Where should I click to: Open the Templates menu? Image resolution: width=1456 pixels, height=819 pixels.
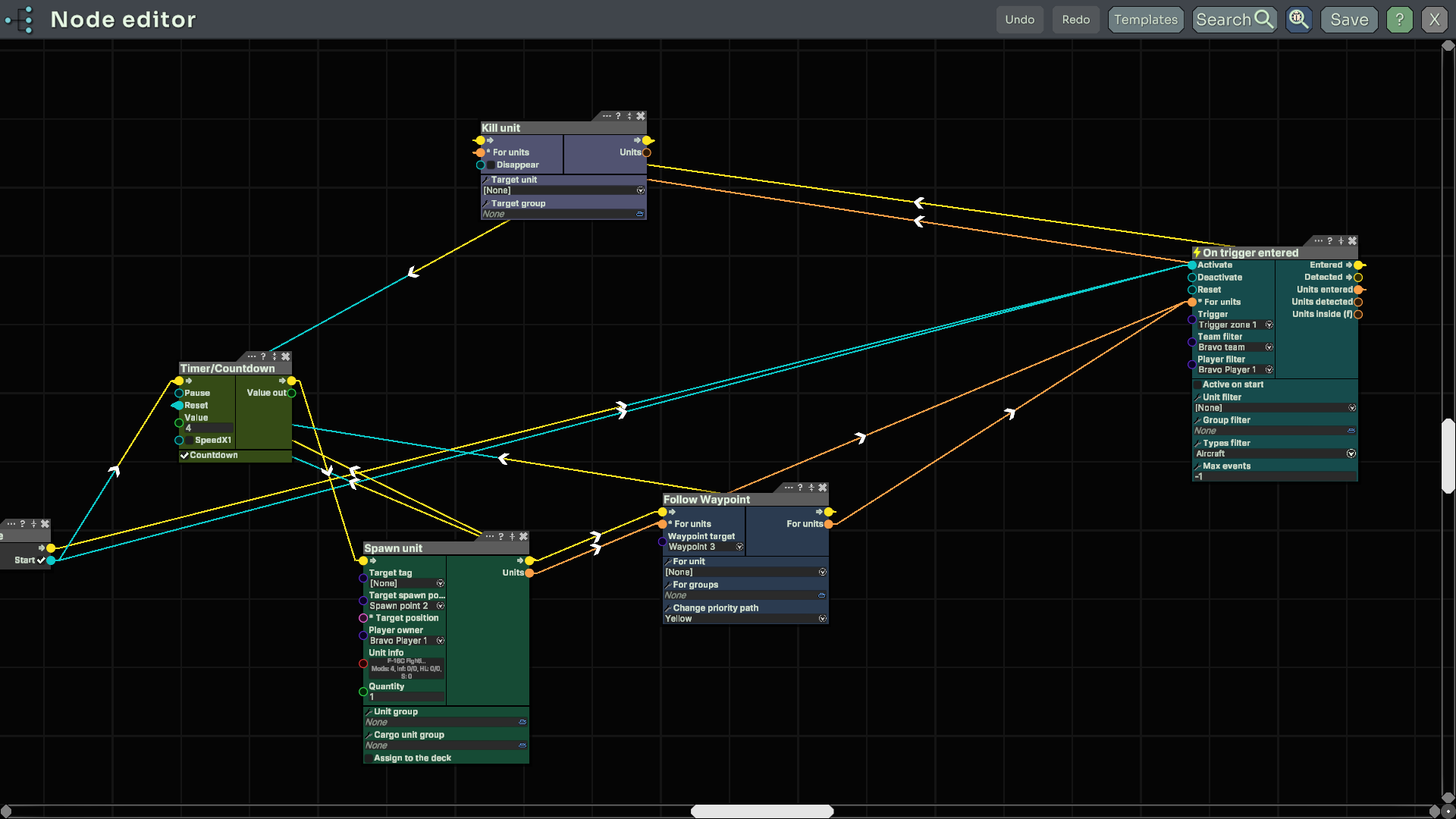point(1145,20)
